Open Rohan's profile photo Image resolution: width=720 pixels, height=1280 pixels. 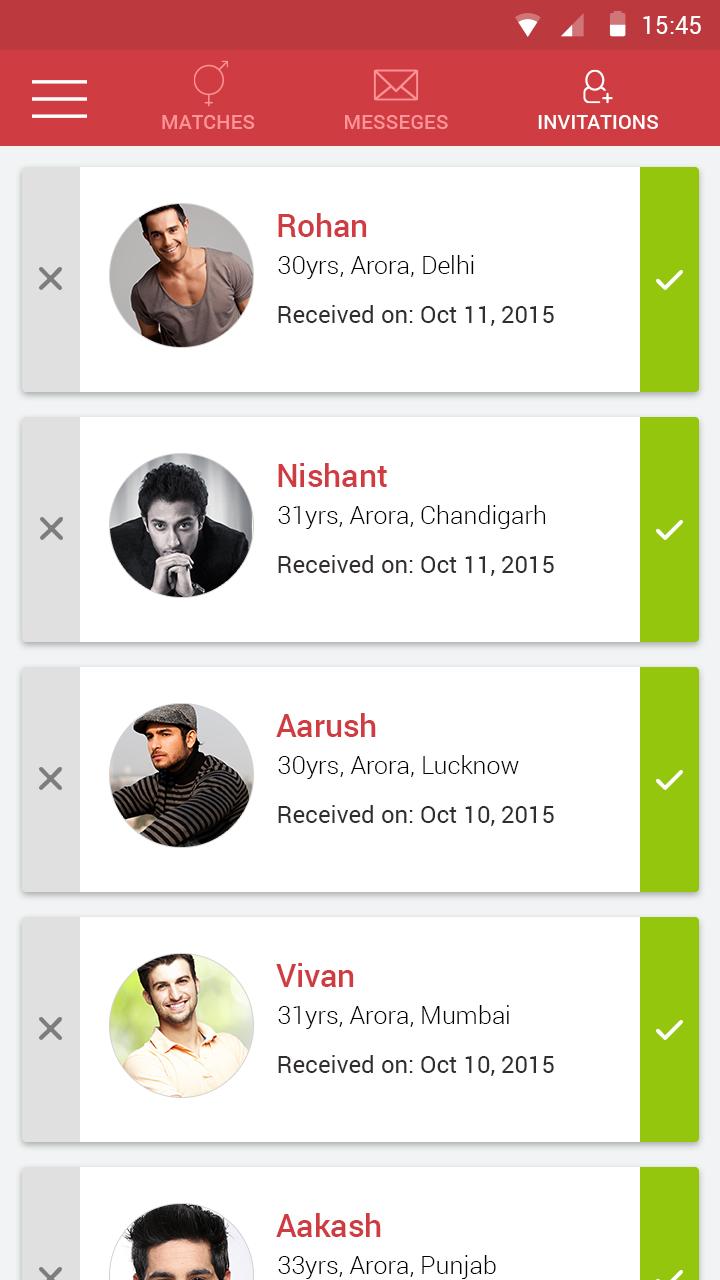pos(181,275)
